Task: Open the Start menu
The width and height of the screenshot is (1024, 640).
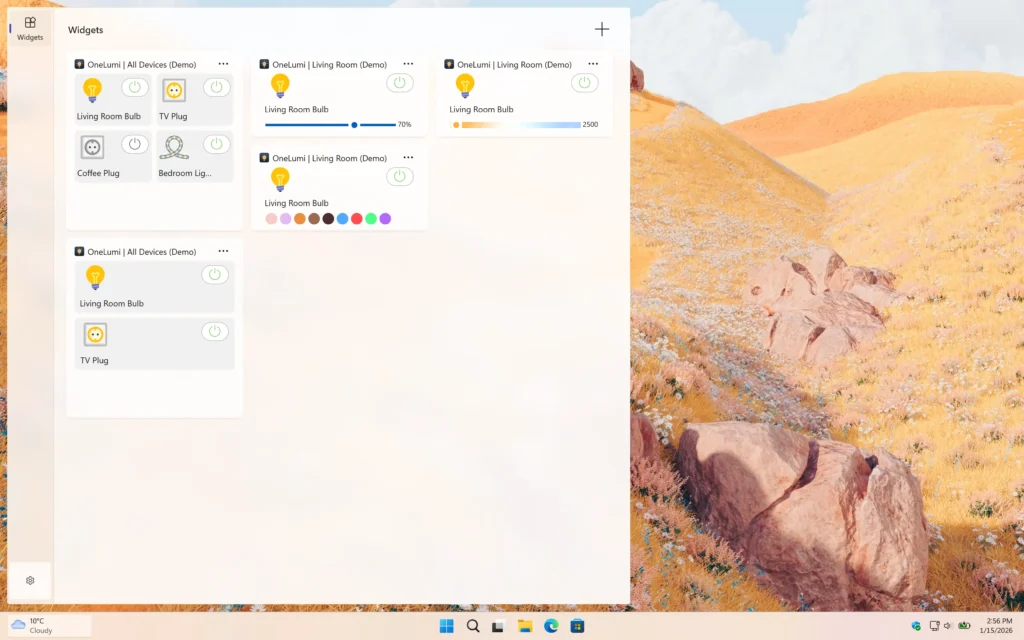Action: pos(446,625)
